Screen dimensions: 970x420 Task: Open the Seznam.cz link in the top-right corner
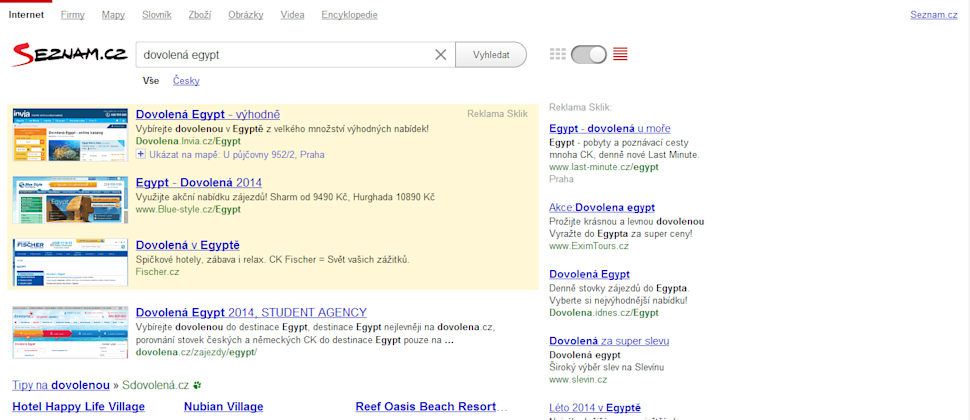(934, 15)
